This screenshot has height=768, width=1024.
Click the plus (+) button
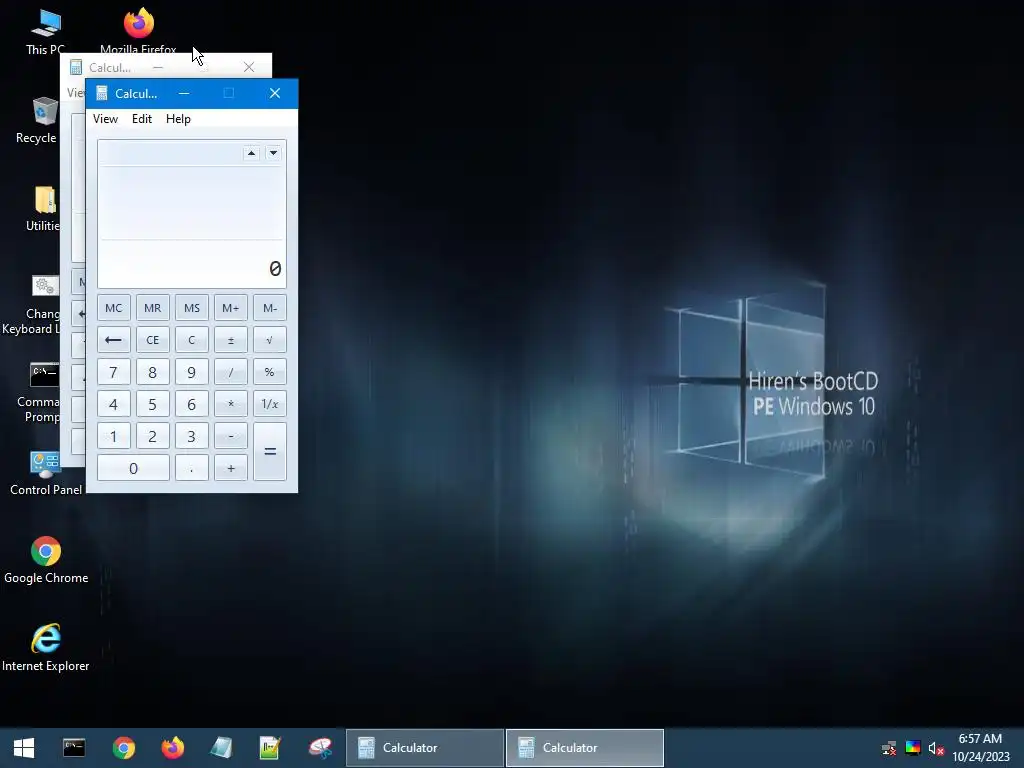click(231, 468)
